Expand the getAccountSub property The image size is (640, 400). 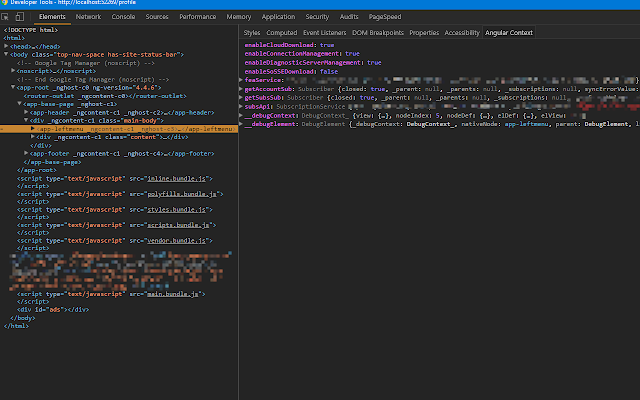(x=242, y=89)
